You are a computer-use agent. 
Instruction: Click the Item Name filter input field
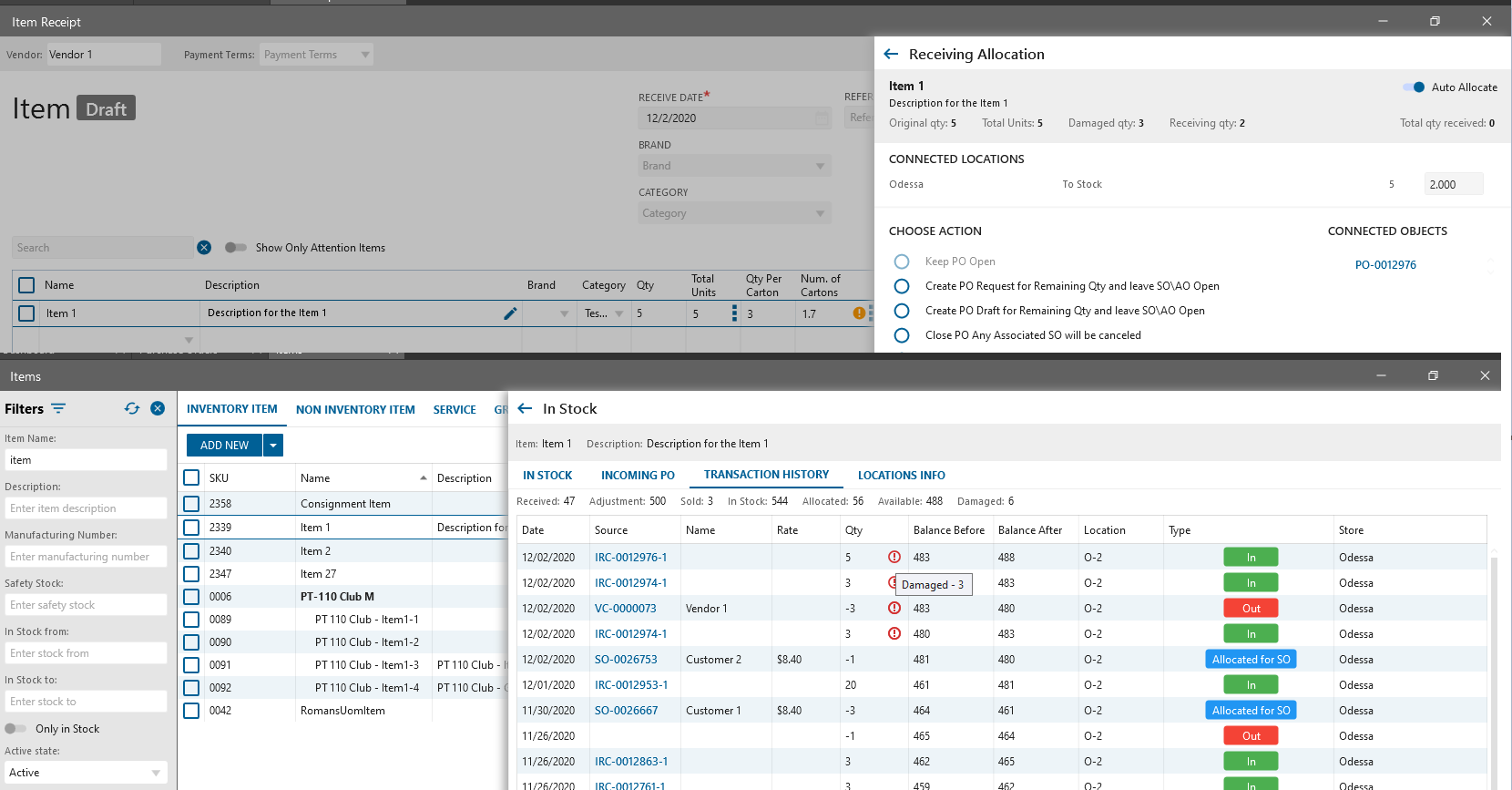click(x=86, y=460)
